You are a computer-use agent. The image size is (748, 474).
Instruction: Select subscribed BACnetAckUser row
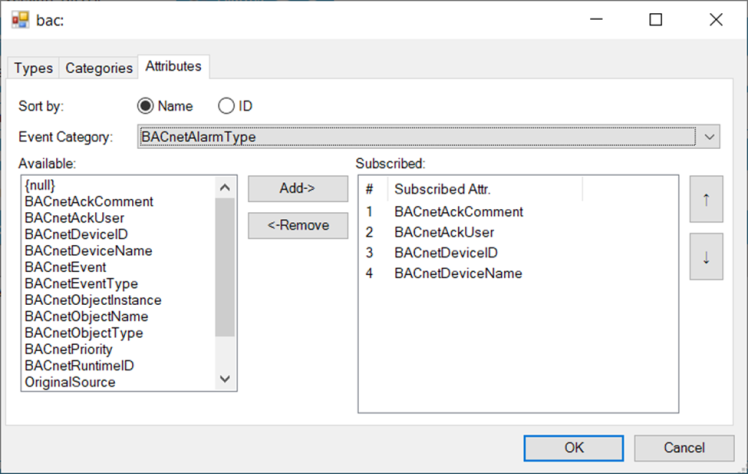445,232
